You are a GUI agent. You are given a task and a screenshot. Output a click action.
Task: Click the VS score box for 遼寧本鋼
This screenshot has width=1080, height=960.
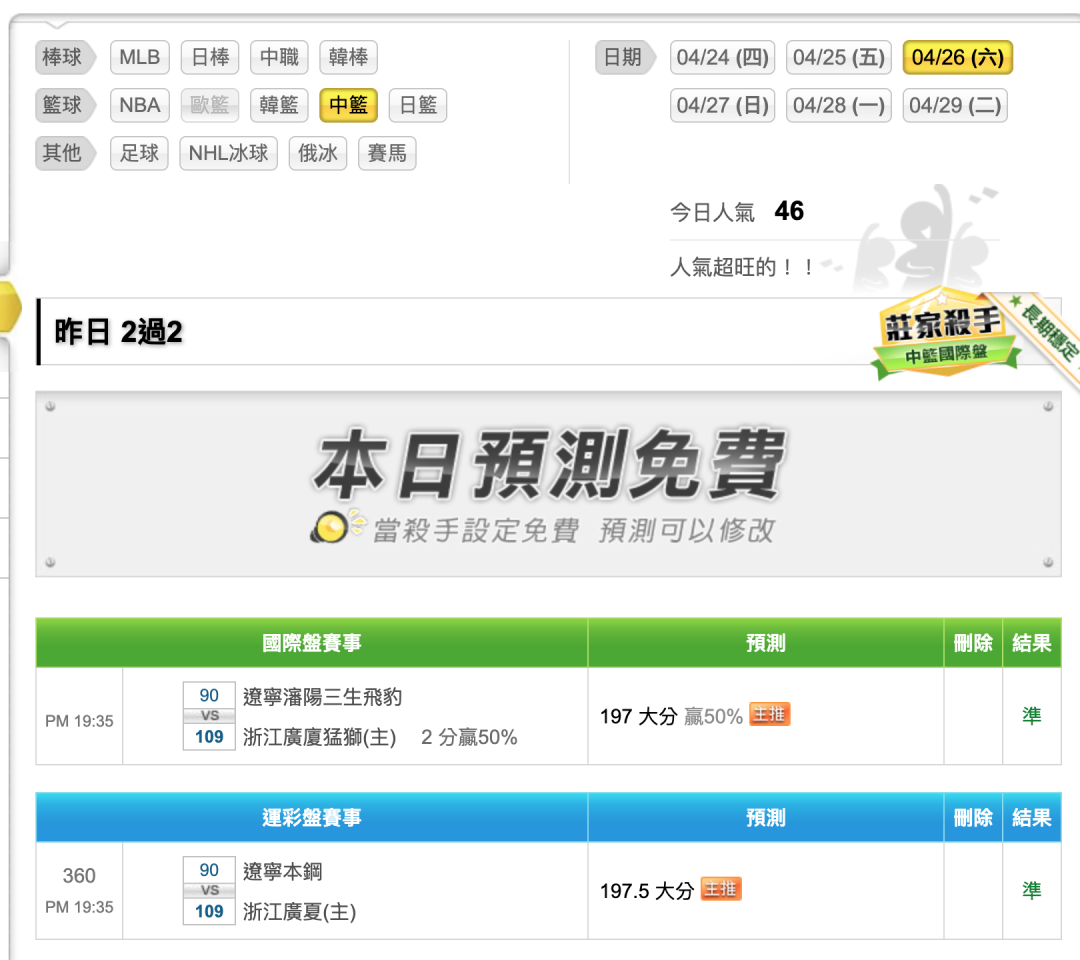209,891
